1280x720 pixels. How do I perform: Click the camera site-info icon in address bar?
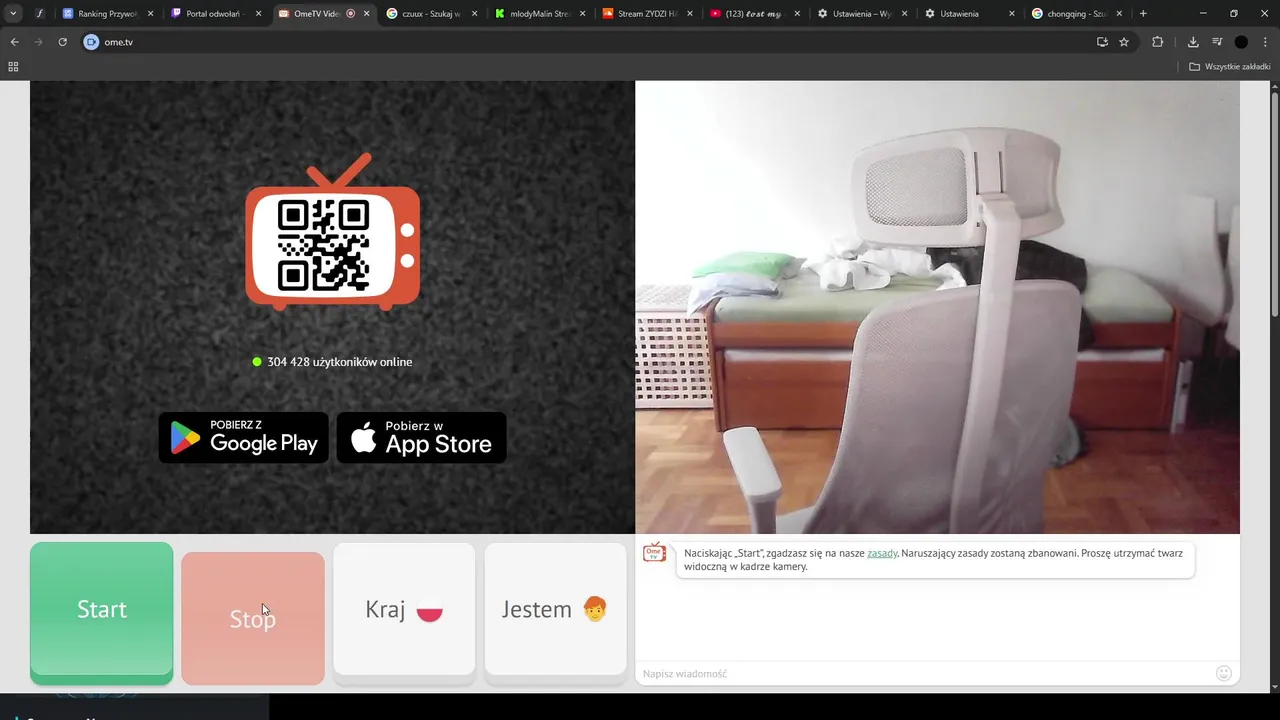91,42
